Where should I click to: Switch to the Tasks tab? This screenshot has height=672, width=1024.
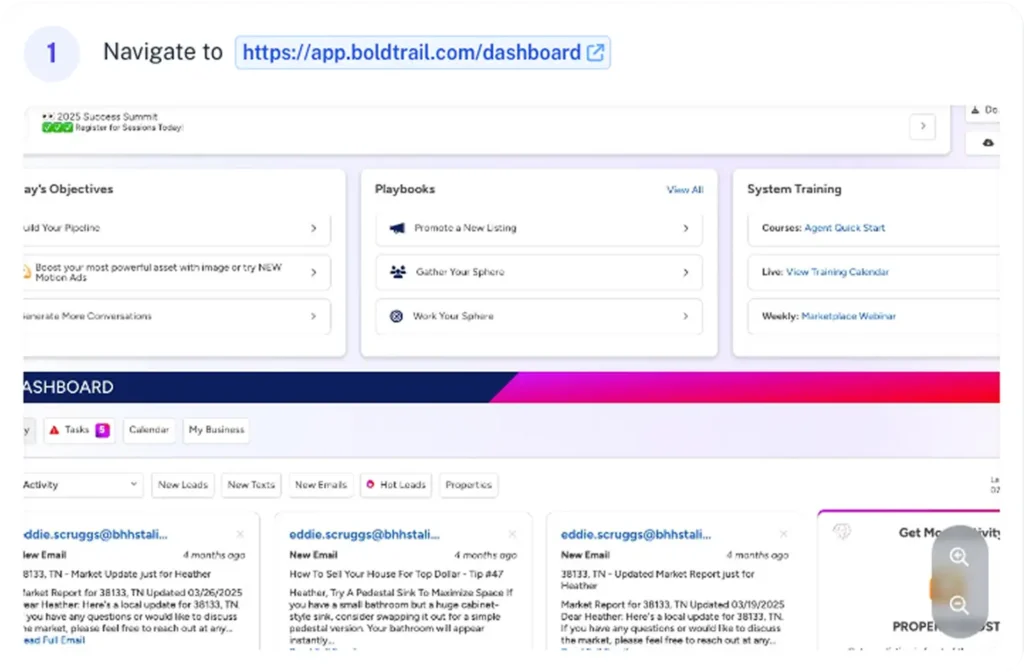tap(78, 430)
